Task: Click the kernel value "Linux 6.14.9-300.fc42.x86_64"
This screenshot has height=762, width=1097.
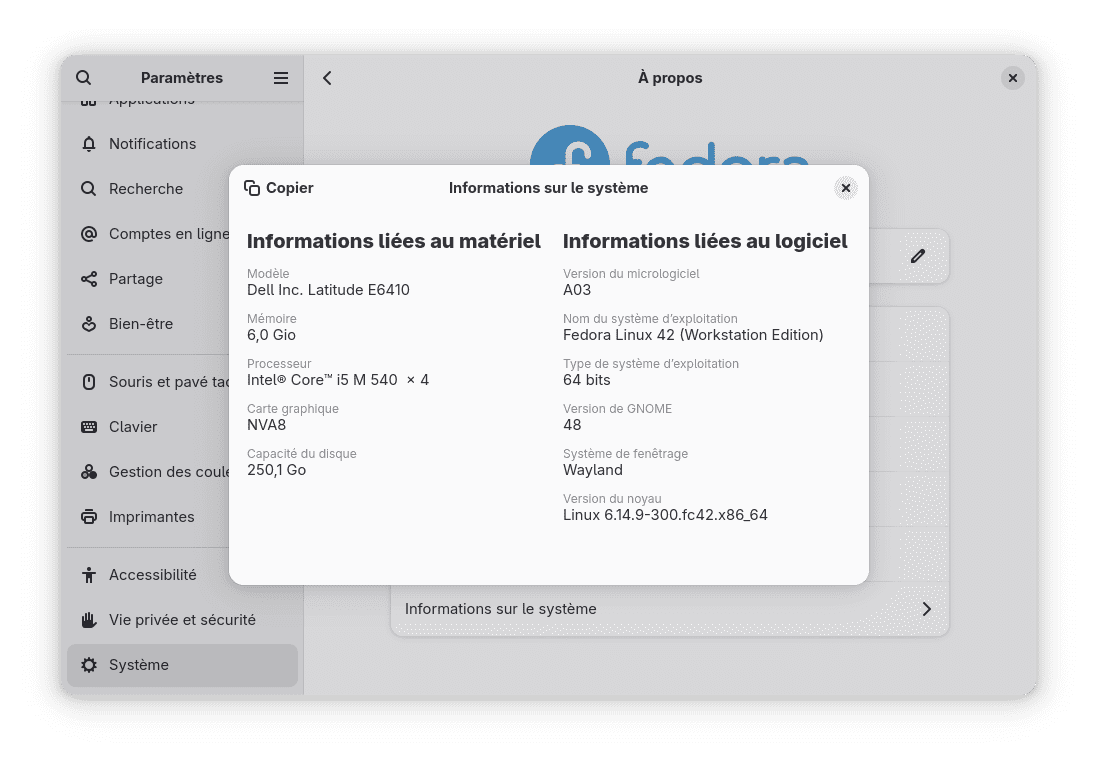Action: 665,515
